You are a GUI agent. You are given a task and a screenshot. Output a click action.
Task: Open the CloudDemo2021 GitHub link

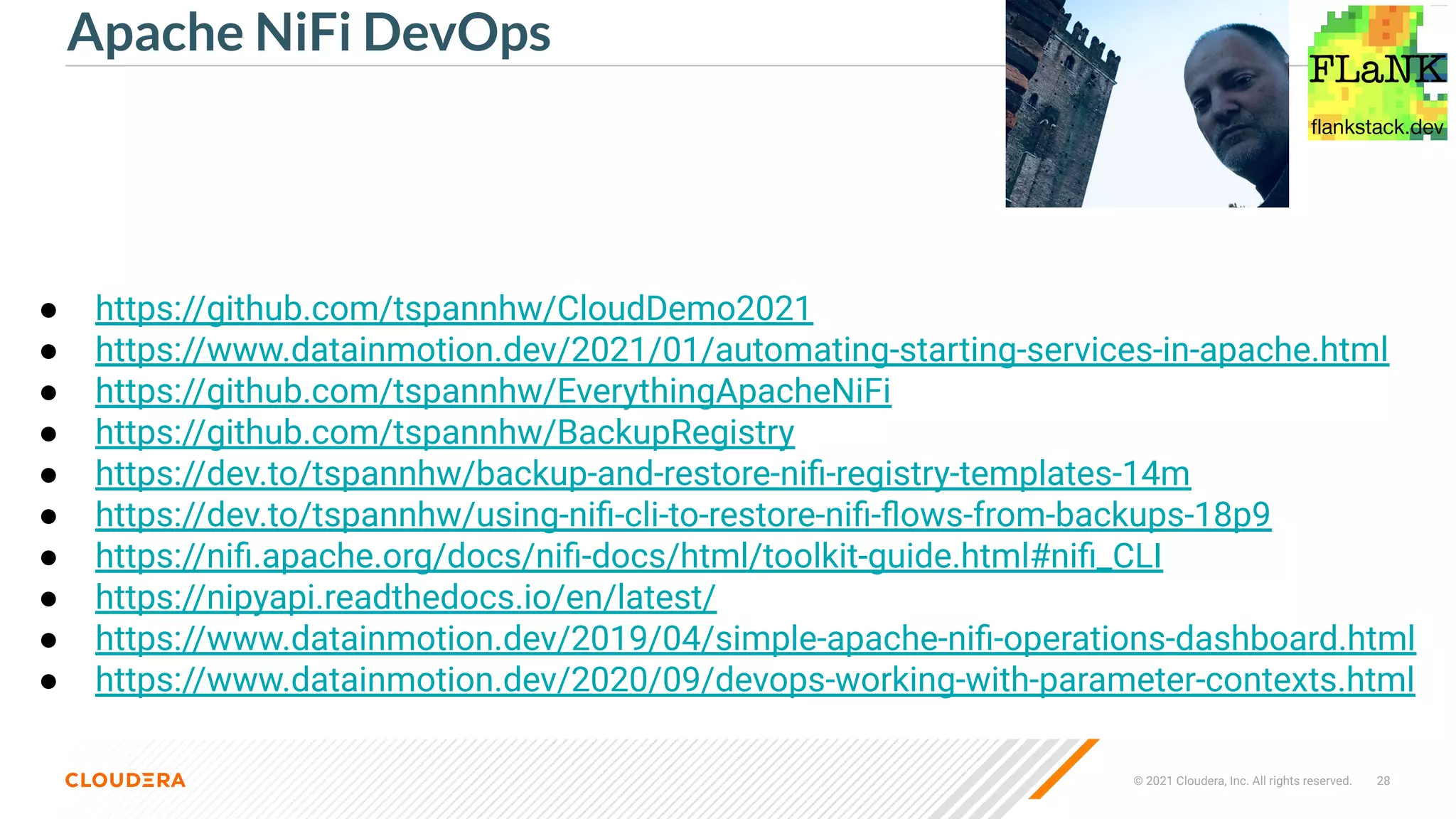(454, 309)
